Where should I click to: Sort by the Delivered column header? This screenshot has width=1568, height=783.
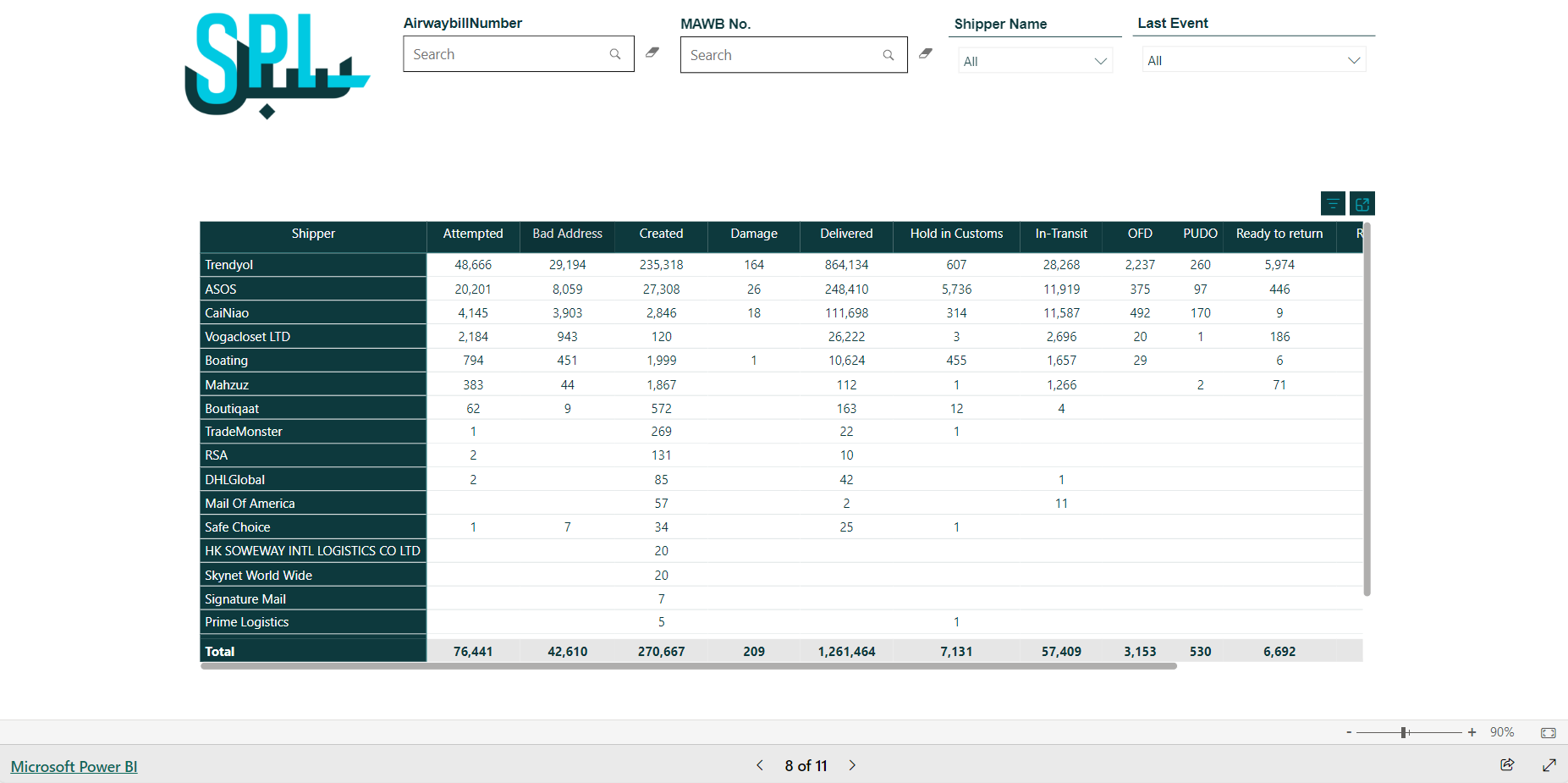click(846, 234)
